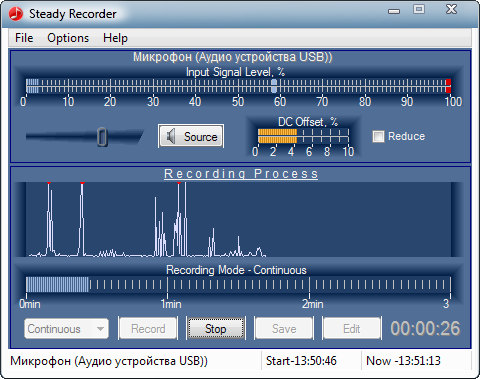Click the recording waveform graph

[x=239, y=219]
